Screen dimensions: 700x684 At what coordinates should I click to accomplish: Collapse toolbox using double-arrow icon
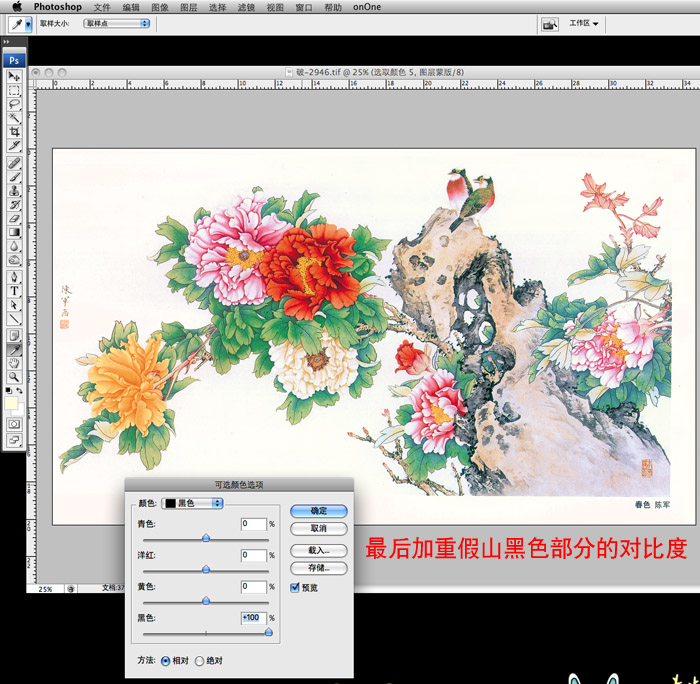coord(6,42)
